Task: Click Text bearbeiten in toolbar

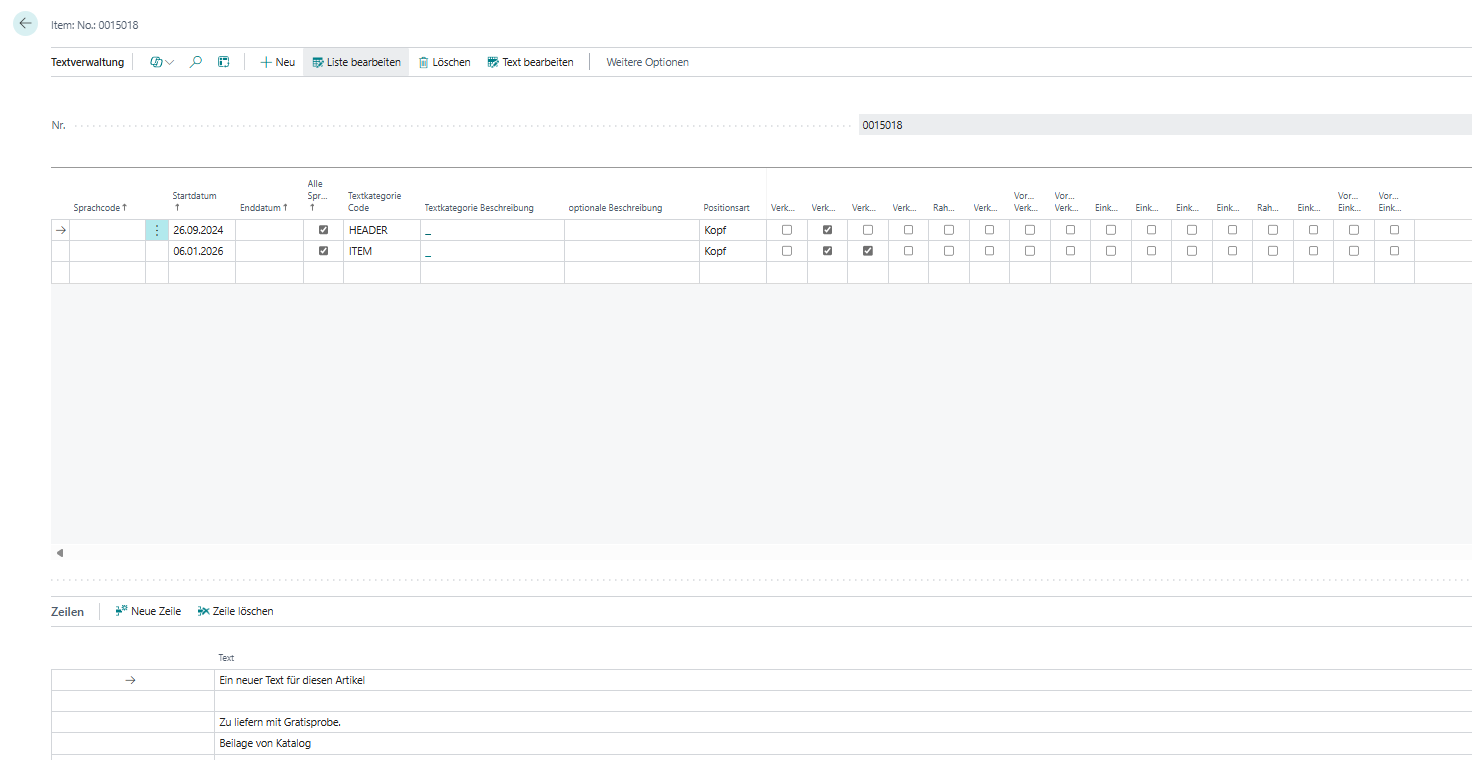Action: (x=530, y=62)
